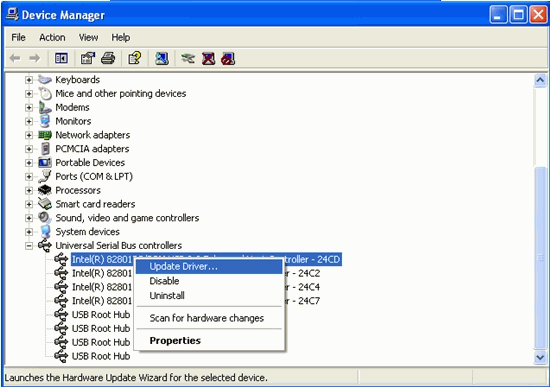Click the Network adapters category icon
The width and height of the screenshot is (550, 387).
pos(45,135)
